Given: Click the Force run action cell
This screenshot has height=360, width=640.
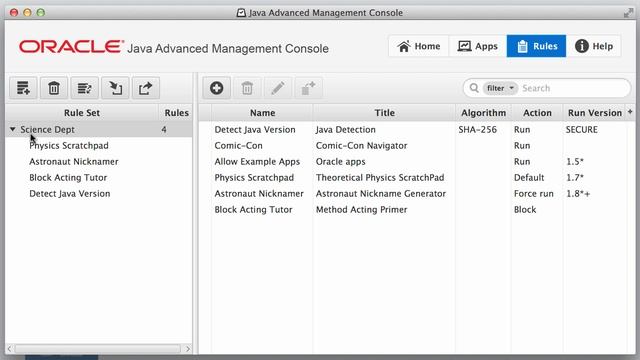Looking at the screenshot, I should (x=533, y=193).
